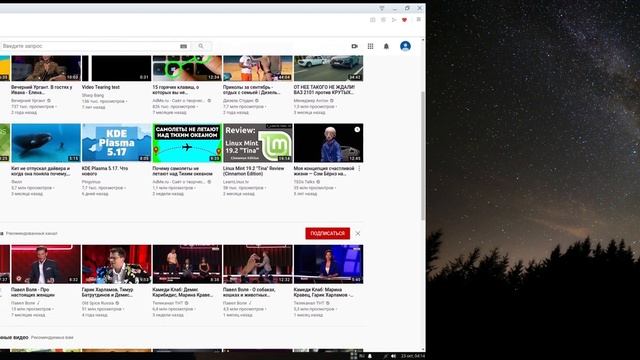Open the Приколы за сентябрь video thumbnail
The height and width of the screenshot is (360, 640).
click(x=258, y=68)
